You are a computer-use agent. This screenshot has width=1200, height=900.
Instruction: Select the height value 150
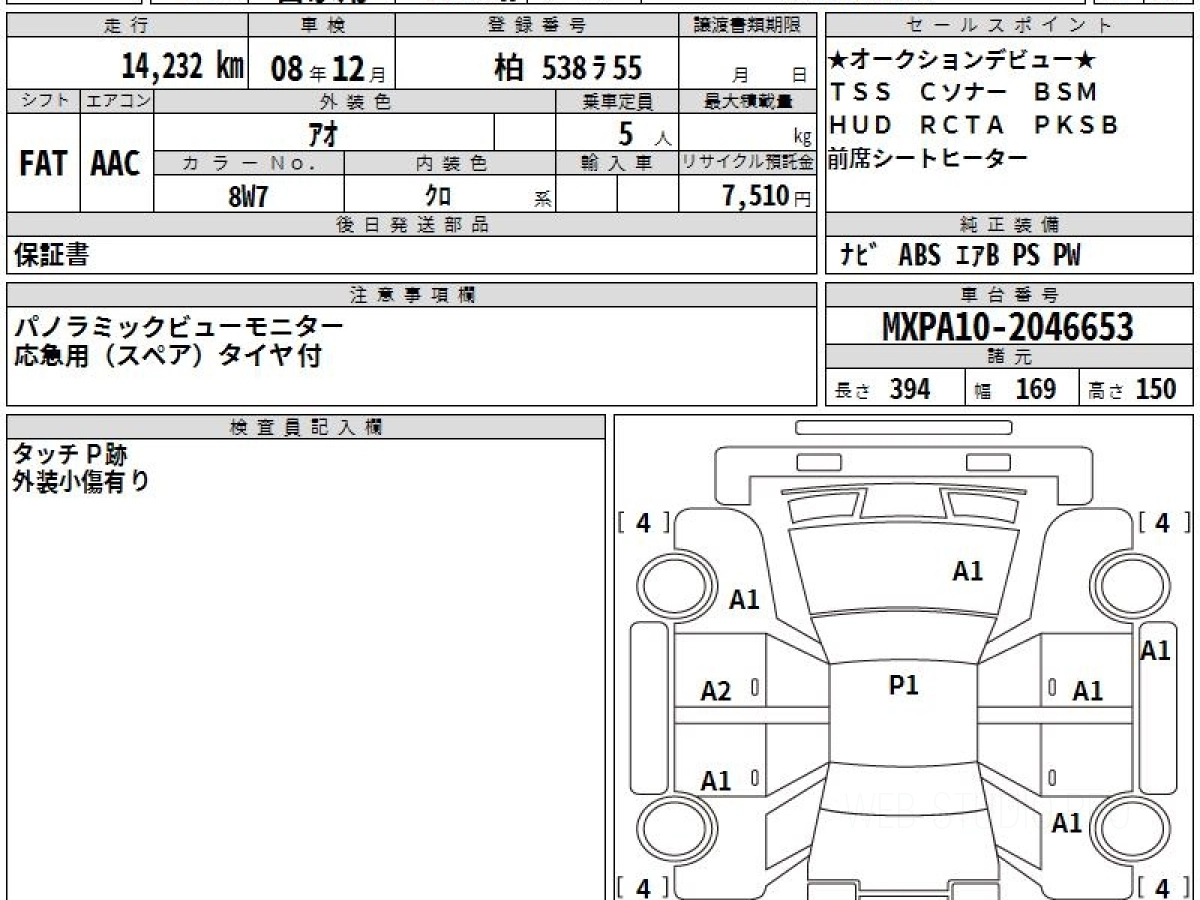(x=1156, y=389)
